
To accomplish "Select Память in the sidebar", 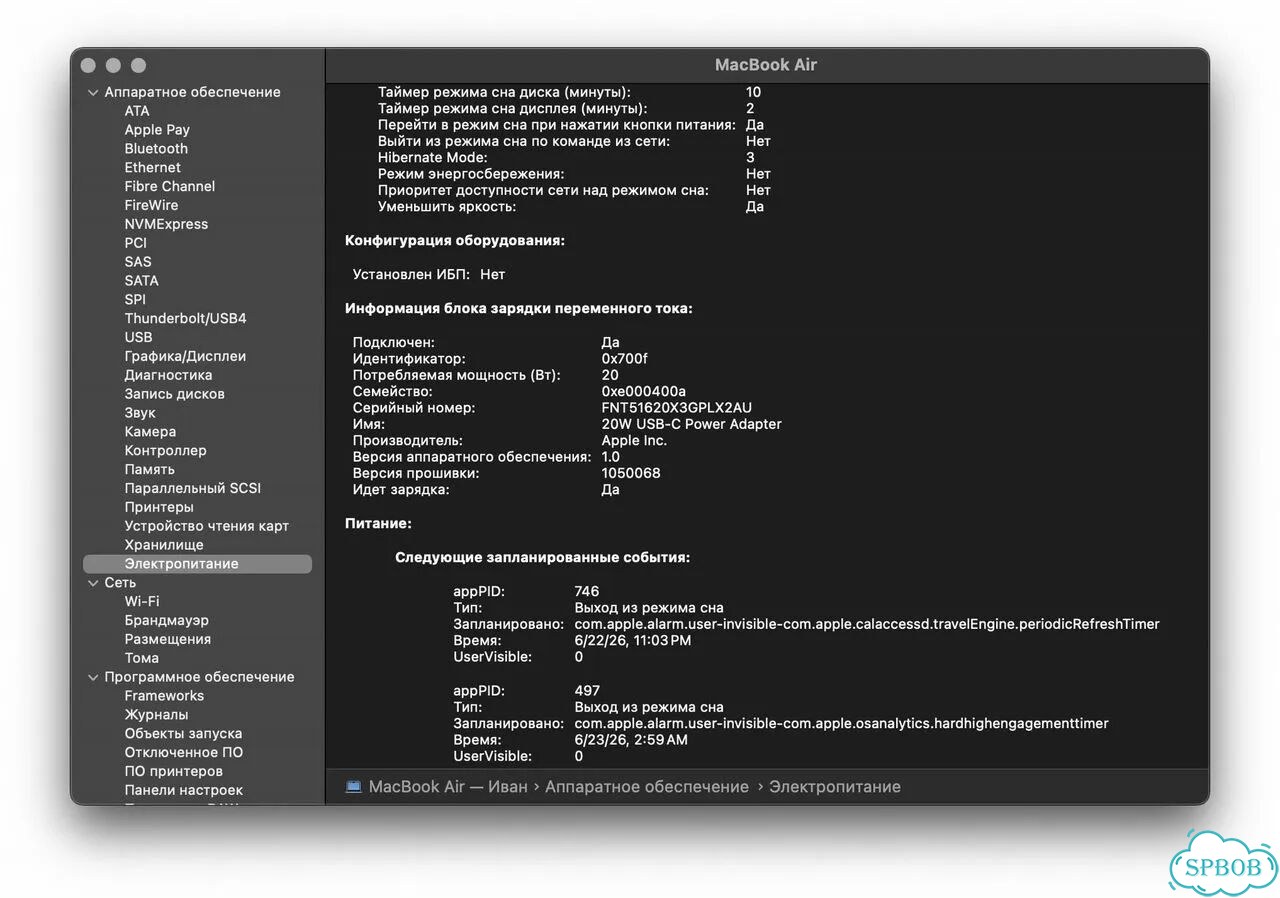I will click(150, 469).
